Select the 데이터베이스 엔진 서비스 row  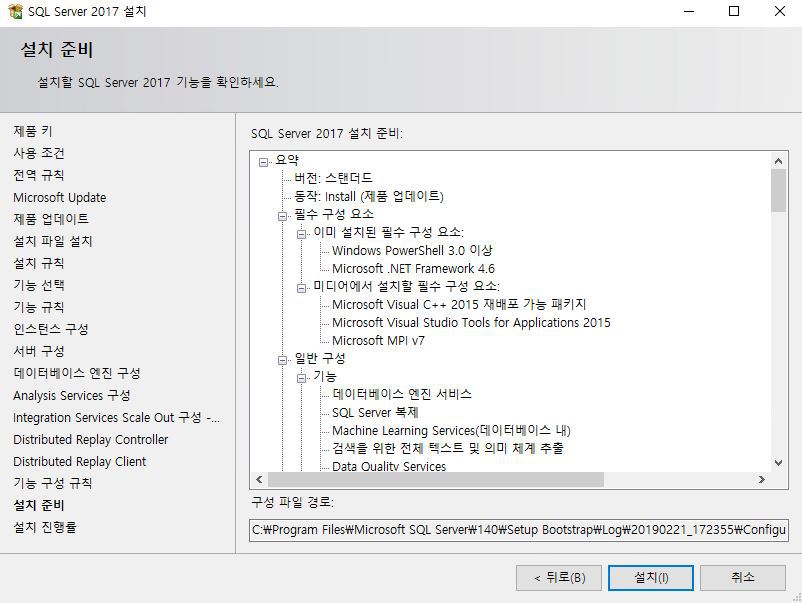[402, 394]
